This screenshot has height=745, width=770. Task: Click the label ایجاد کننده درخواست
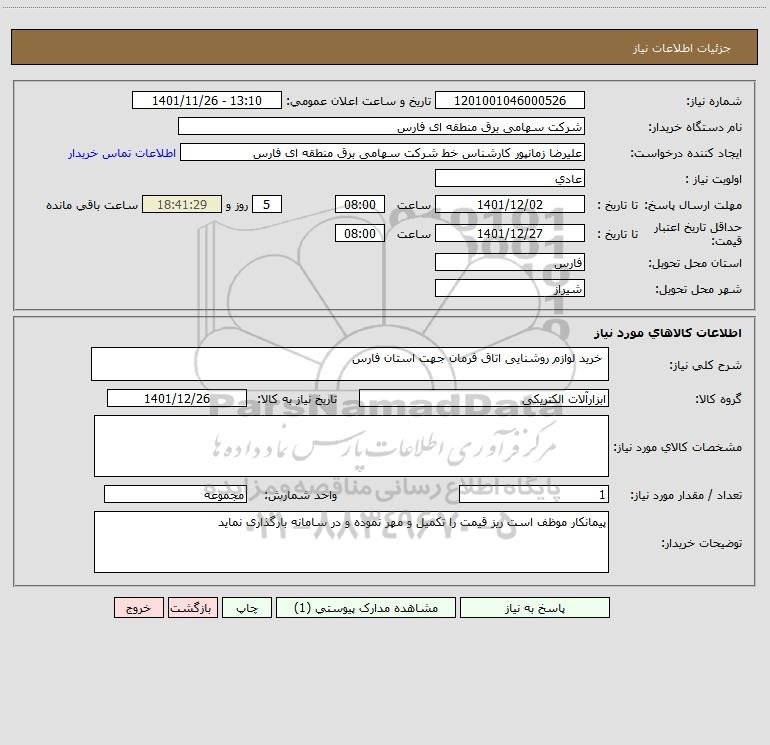[x=686, y=153]
